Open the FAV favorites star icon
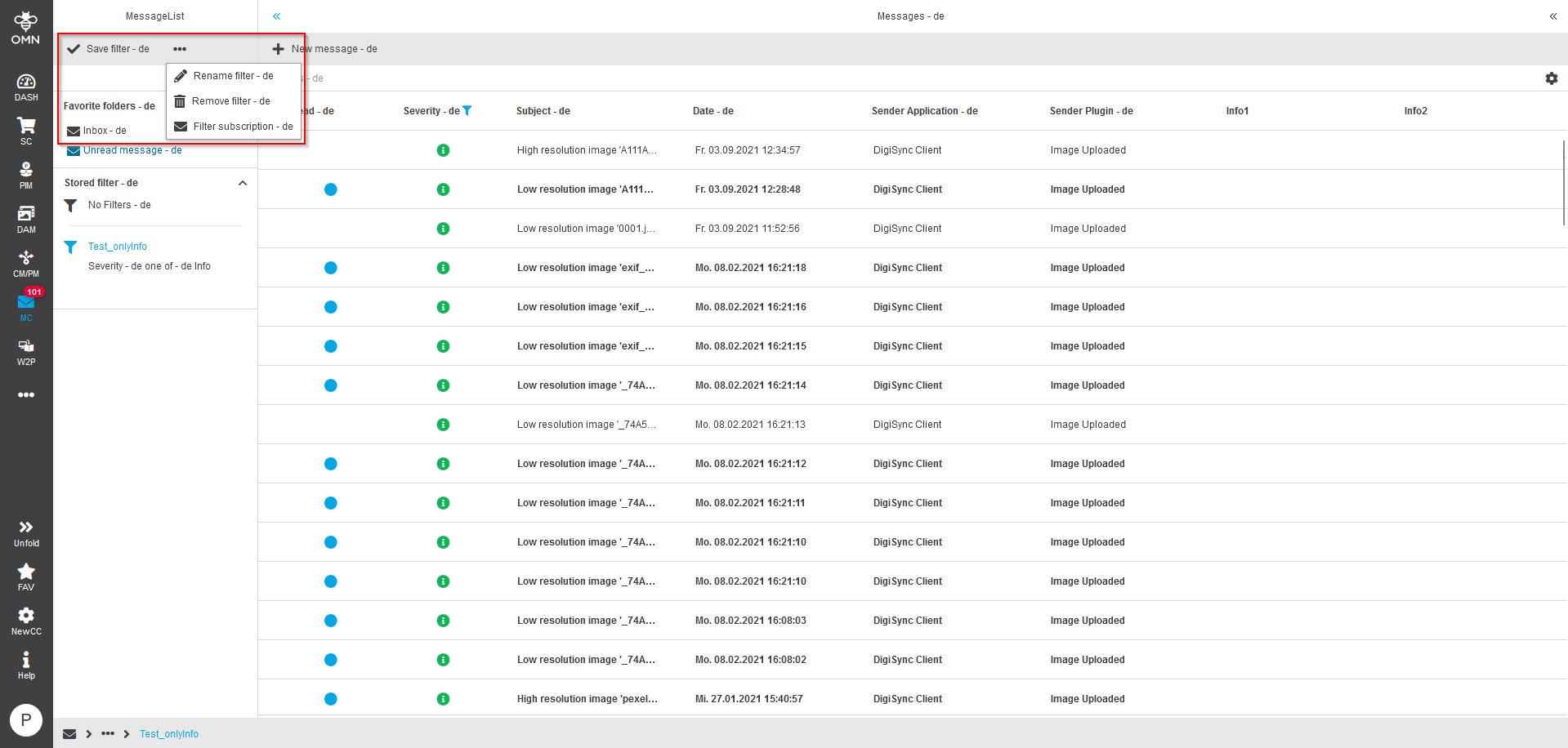The width and height of the screenshot is (1568, 748). click(26, 577)
